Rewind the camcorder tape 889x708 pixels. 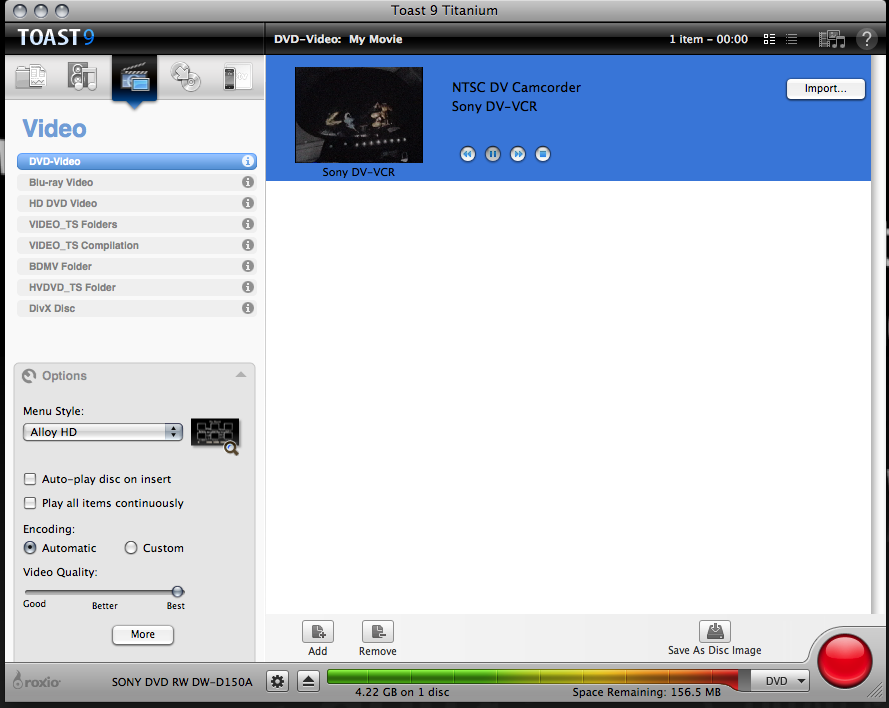pos(468,154)
